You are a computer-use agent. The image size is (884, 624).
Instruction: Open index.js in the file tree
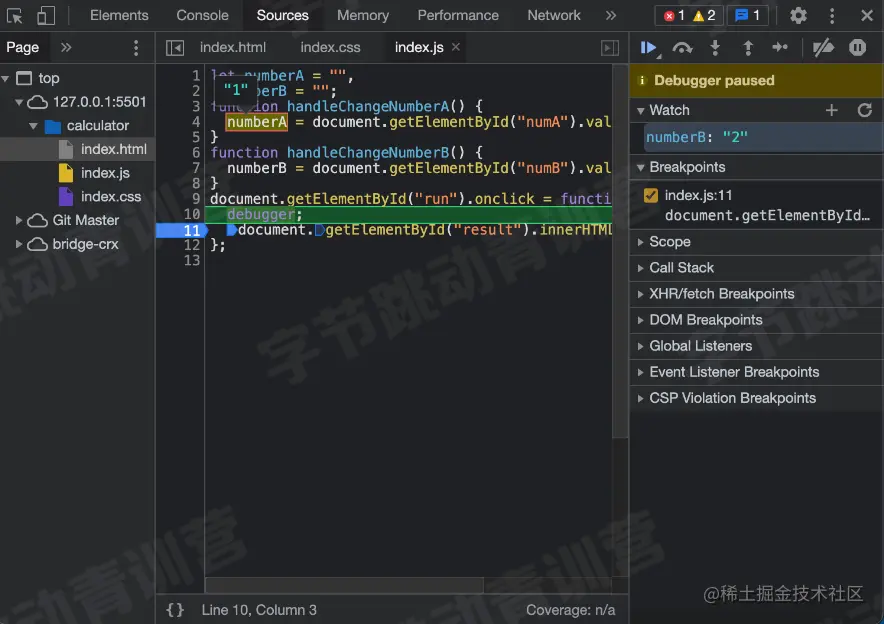click(x=105, y=173)
